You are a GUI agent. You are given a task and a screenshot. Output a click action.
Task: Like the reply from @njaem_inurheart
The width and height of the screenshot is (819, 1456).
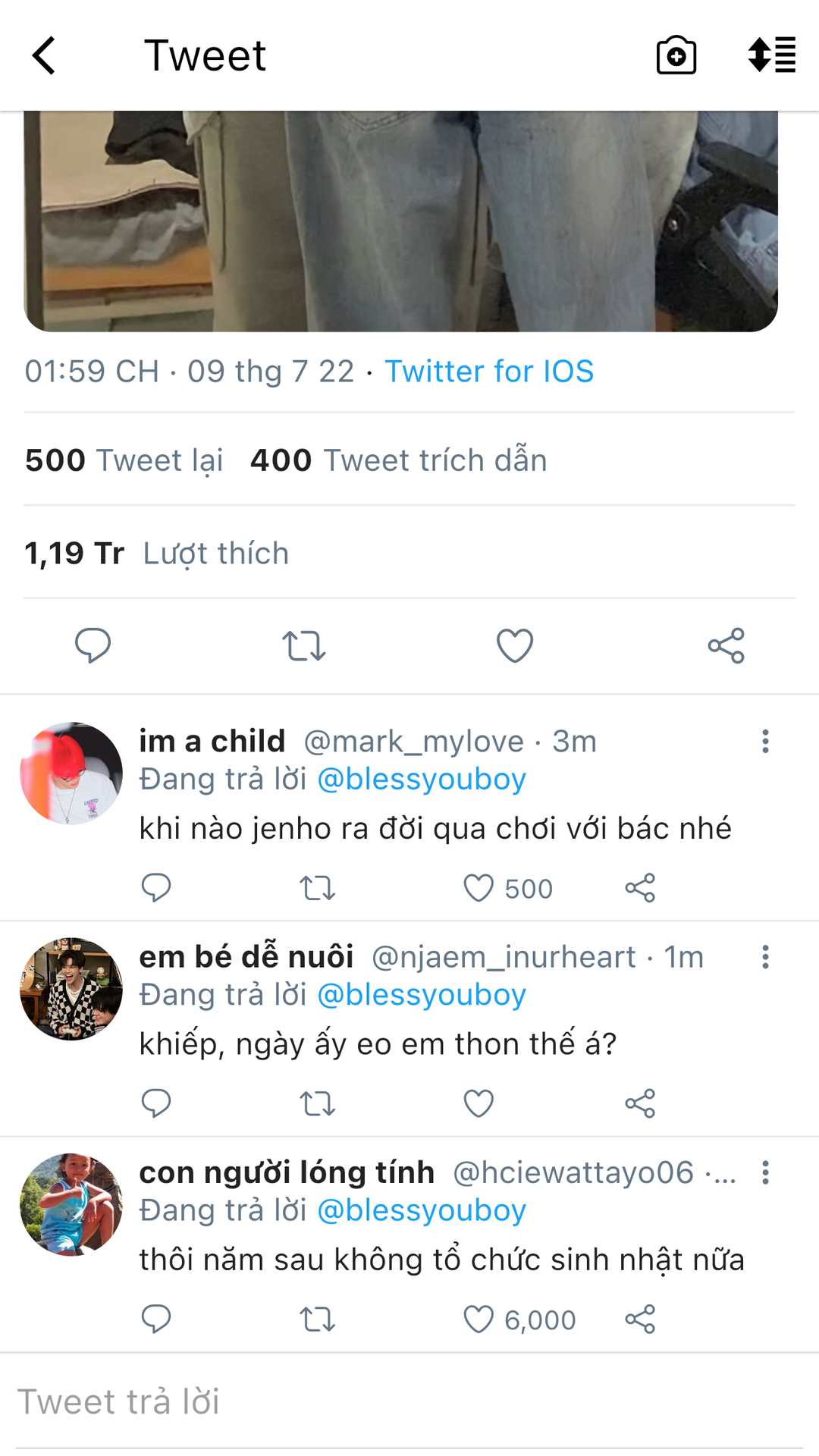pos(479,1103)
